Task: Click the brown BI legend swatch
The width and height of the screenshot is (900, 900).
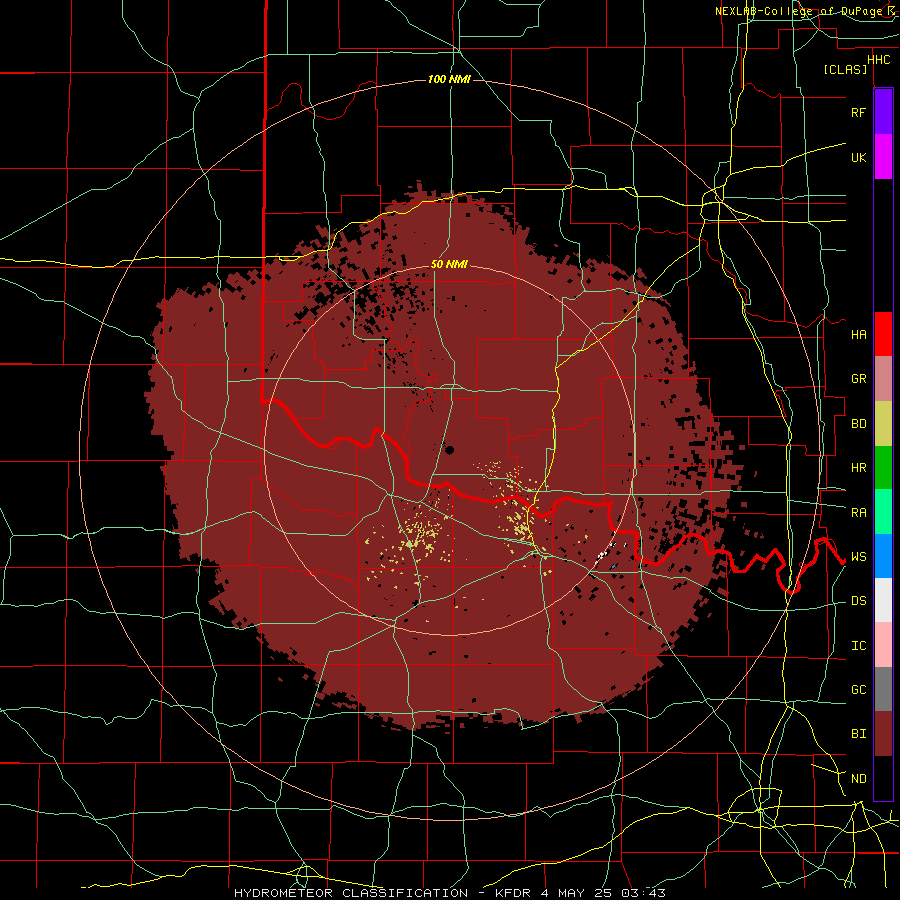Action: 883,734
